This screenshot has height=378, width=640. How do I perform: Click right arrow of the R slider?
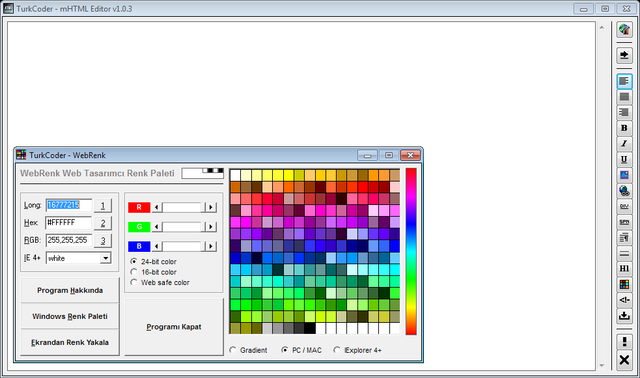click(211, 207)
